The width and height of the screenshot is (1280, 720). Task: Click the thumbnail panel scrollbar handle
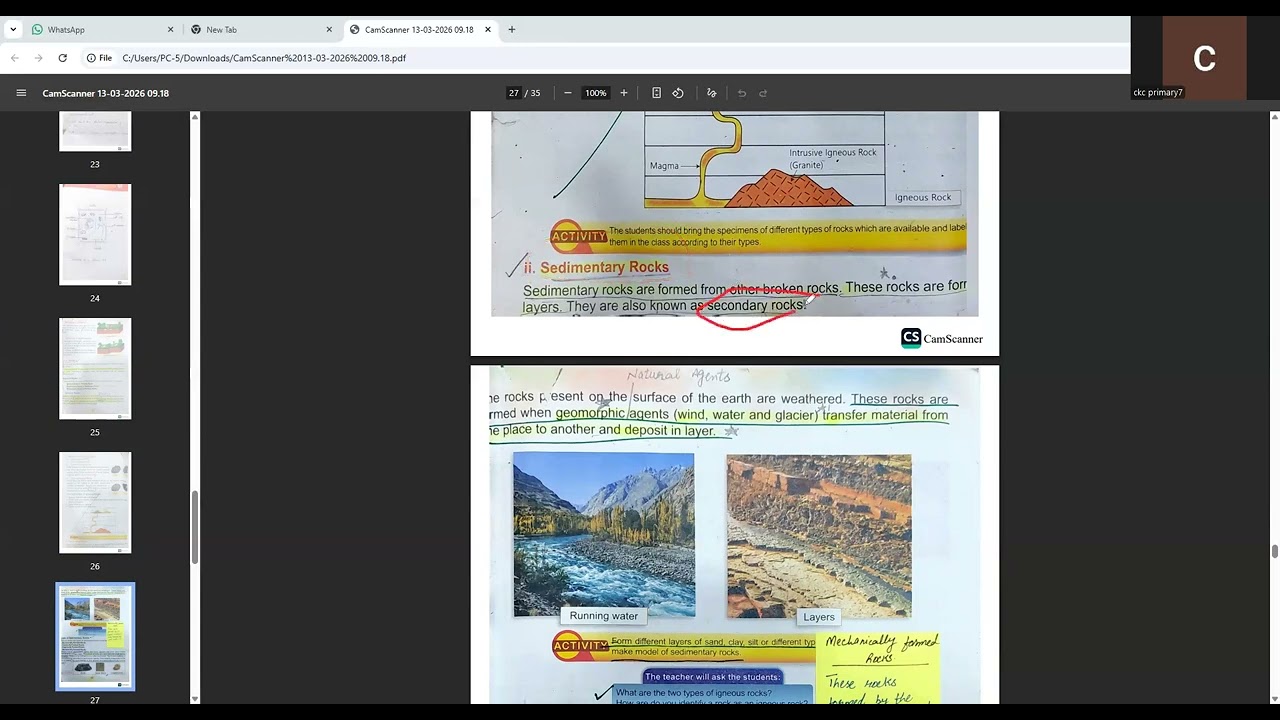pyautogui.click(x=195, y=527)
